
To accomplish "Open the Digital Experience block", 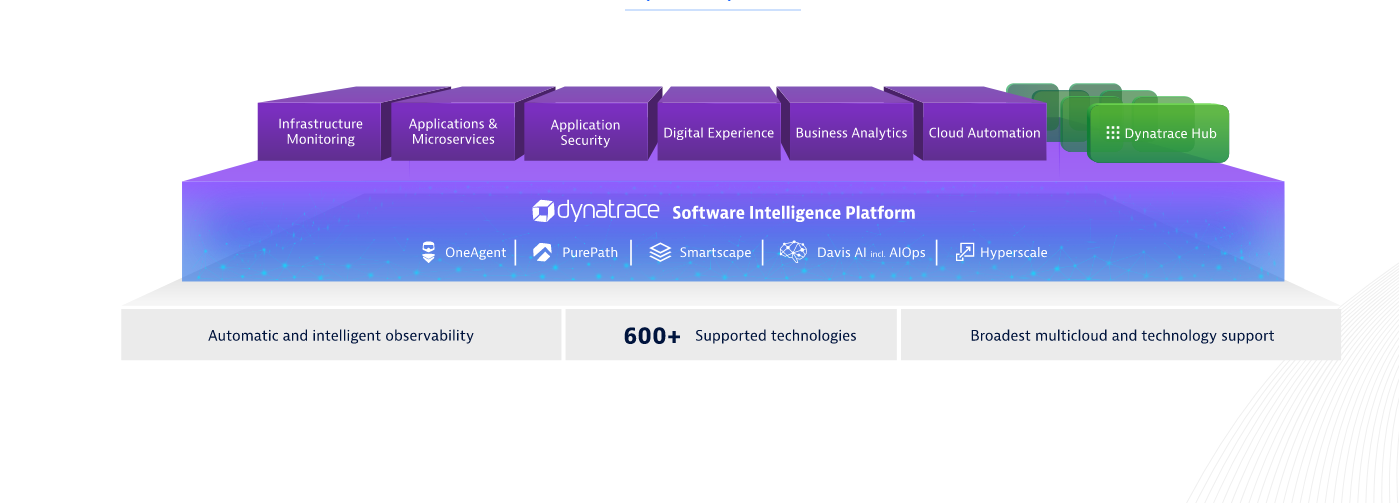I will click(718, 131).
